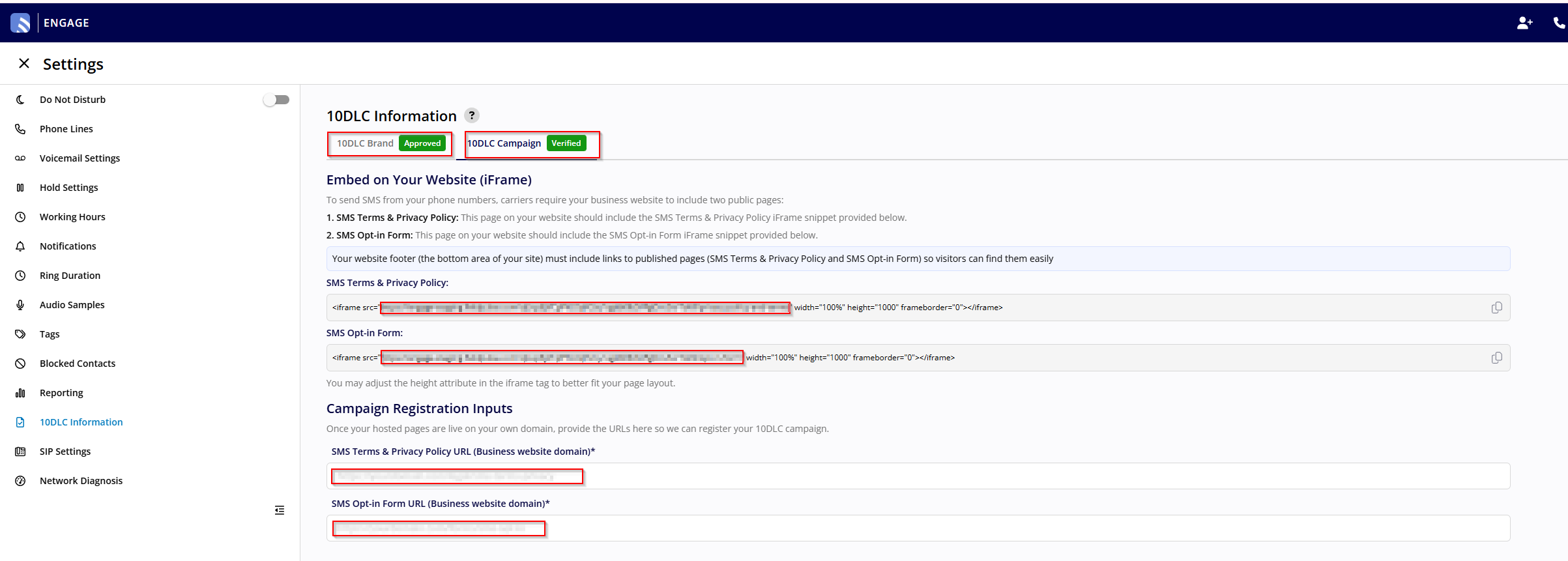Click the Engage logo icon
This screenshot has width=1568, height=561.
point(20,23)
